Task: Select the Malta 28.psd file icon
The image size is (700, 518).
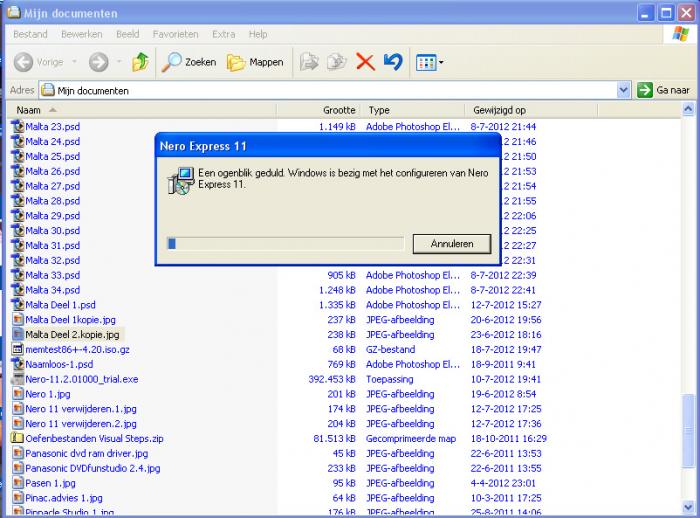Action: pyautogui.click(x=18, y=201)
